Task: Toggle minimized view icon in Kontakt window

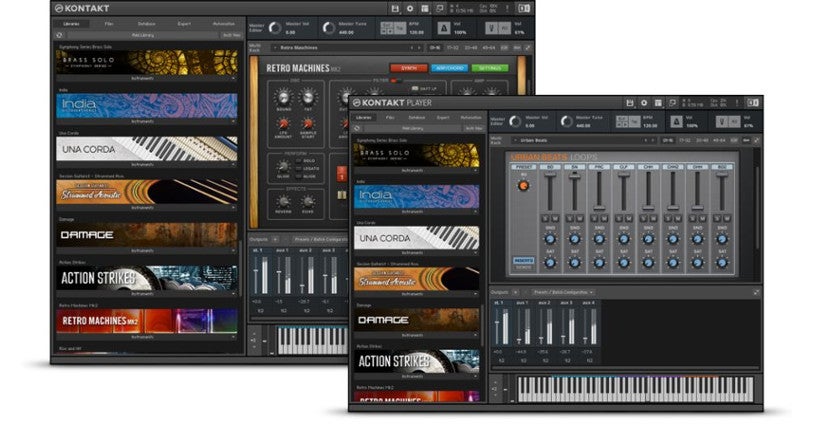Action: 440,8
